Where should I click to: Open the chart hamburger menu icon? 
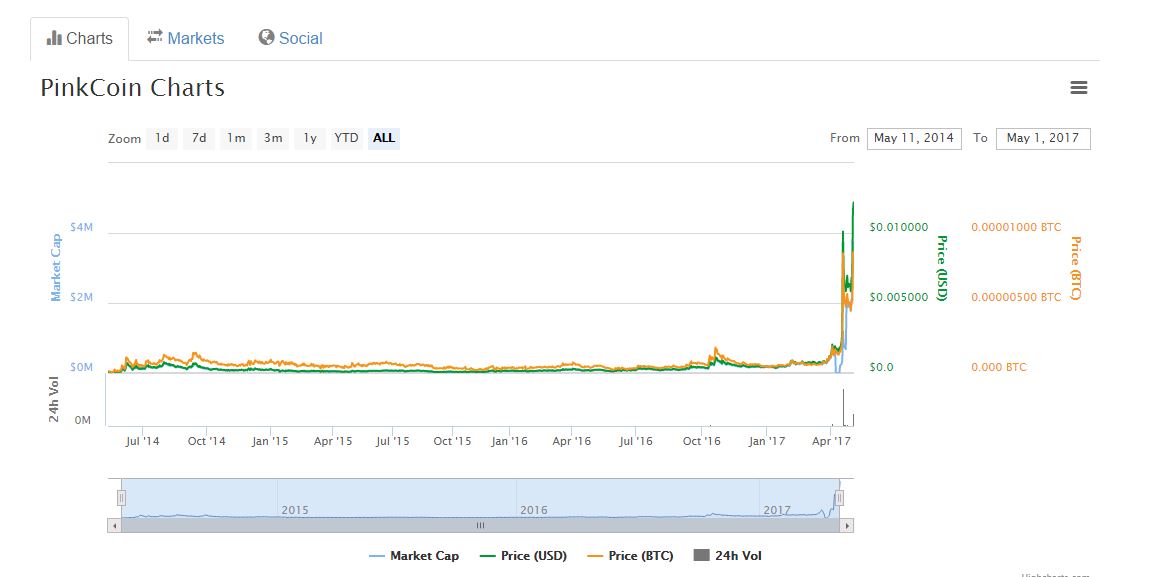click(x=1078, y=88)
